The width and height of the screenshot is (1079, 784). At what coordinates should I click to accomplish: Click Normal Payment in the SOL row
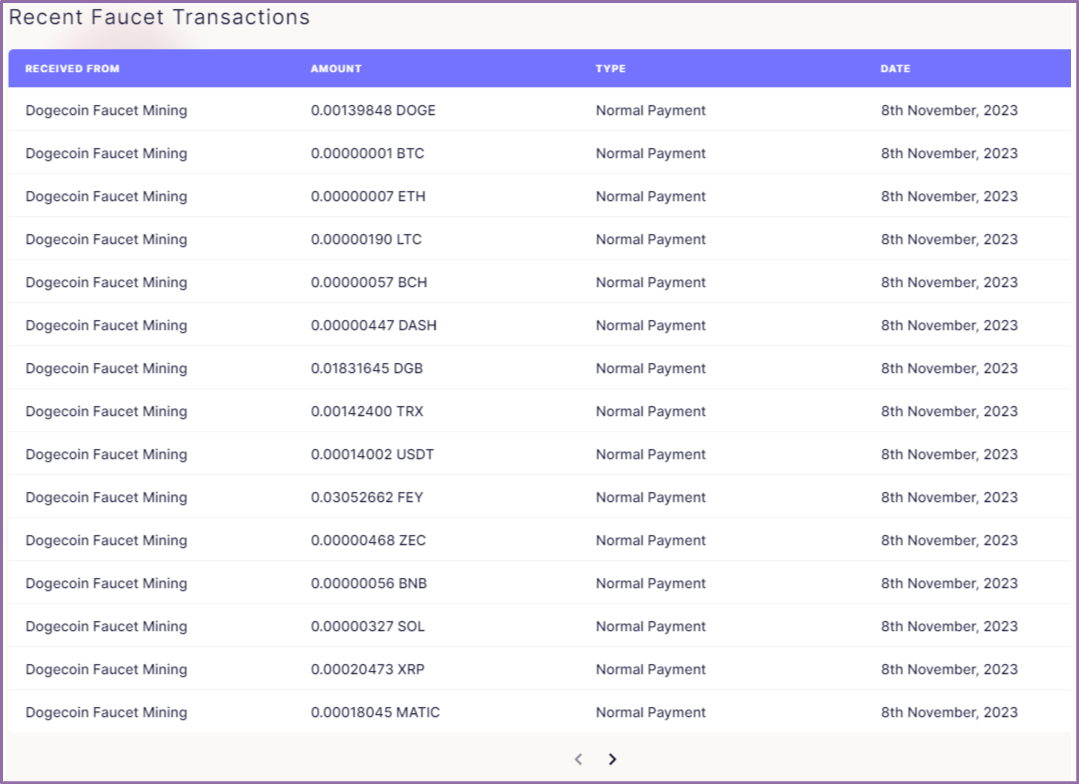[x=650, y=627]
